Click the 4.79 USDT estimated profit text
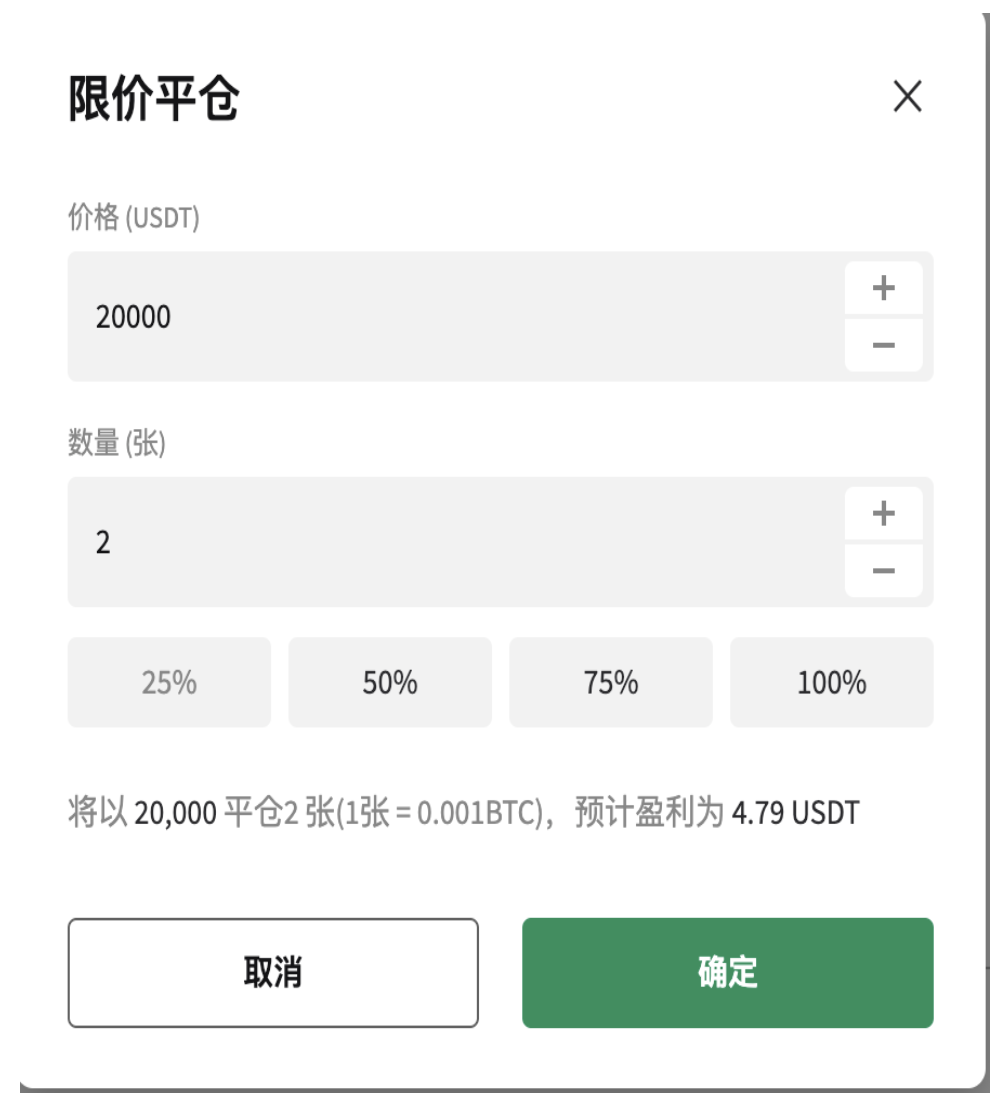Screen dimensions: 1006x1106 (795, 813)
